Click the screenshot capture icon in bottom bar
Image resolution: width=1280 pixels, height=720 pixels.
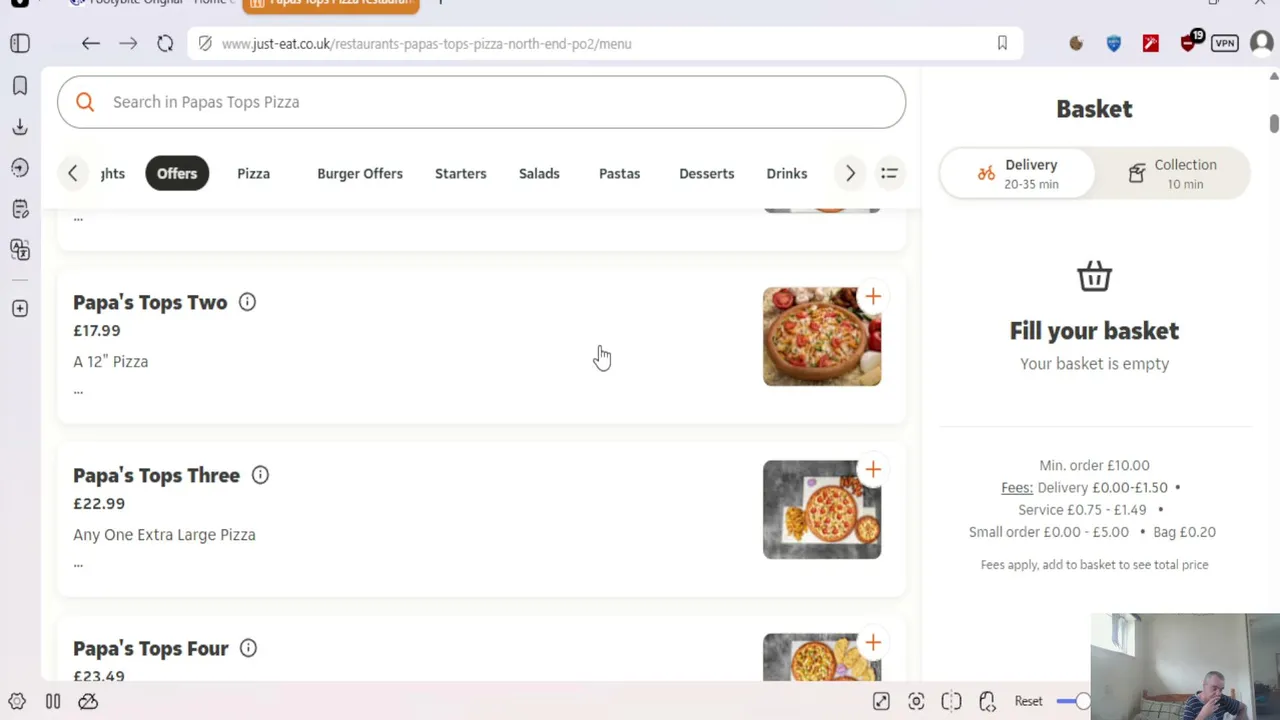pyautogui.click(x=916, y=702)
